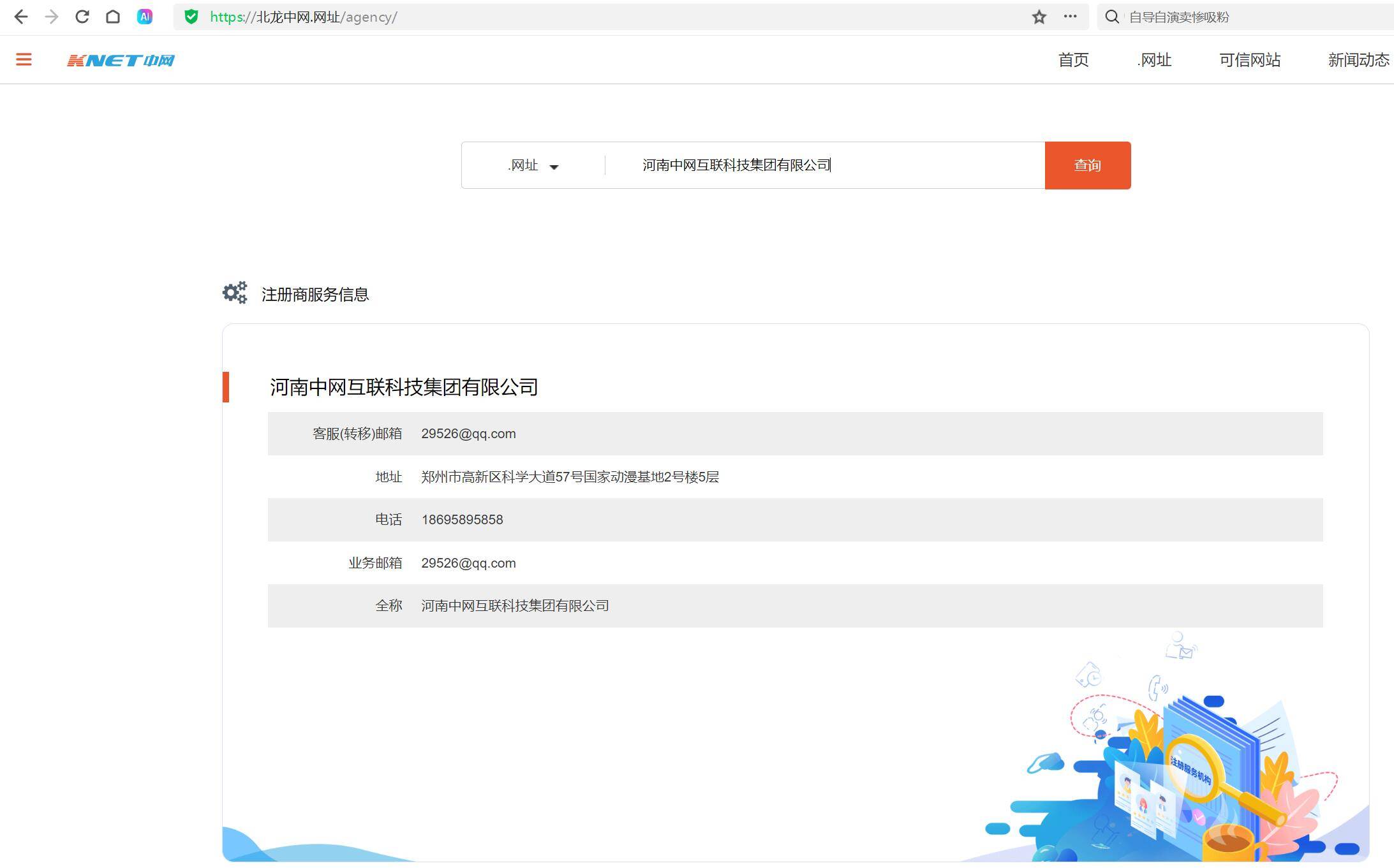Open the AI assistant icon
The height and width of the screenshot is (868, 1394).
(145, 17)
